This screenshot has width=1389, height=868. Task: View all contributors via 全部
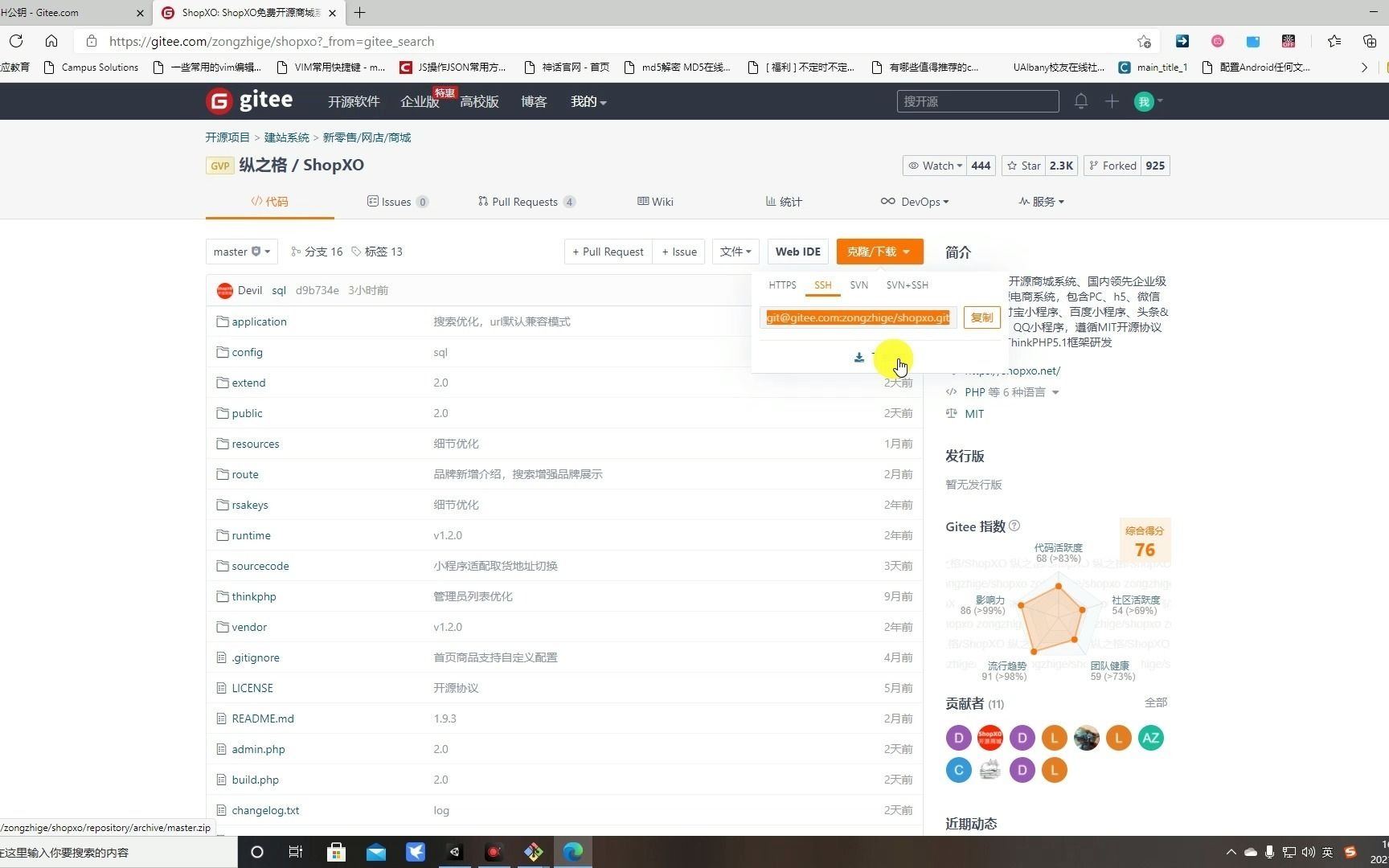[1156, 702]
